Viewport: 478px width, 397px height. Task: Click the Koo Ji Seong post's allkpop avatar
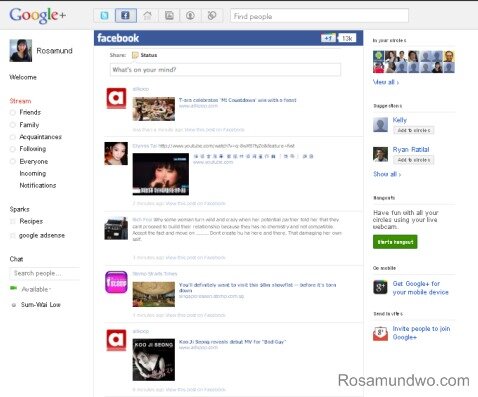pyautogui.click(x=116, y=340)
